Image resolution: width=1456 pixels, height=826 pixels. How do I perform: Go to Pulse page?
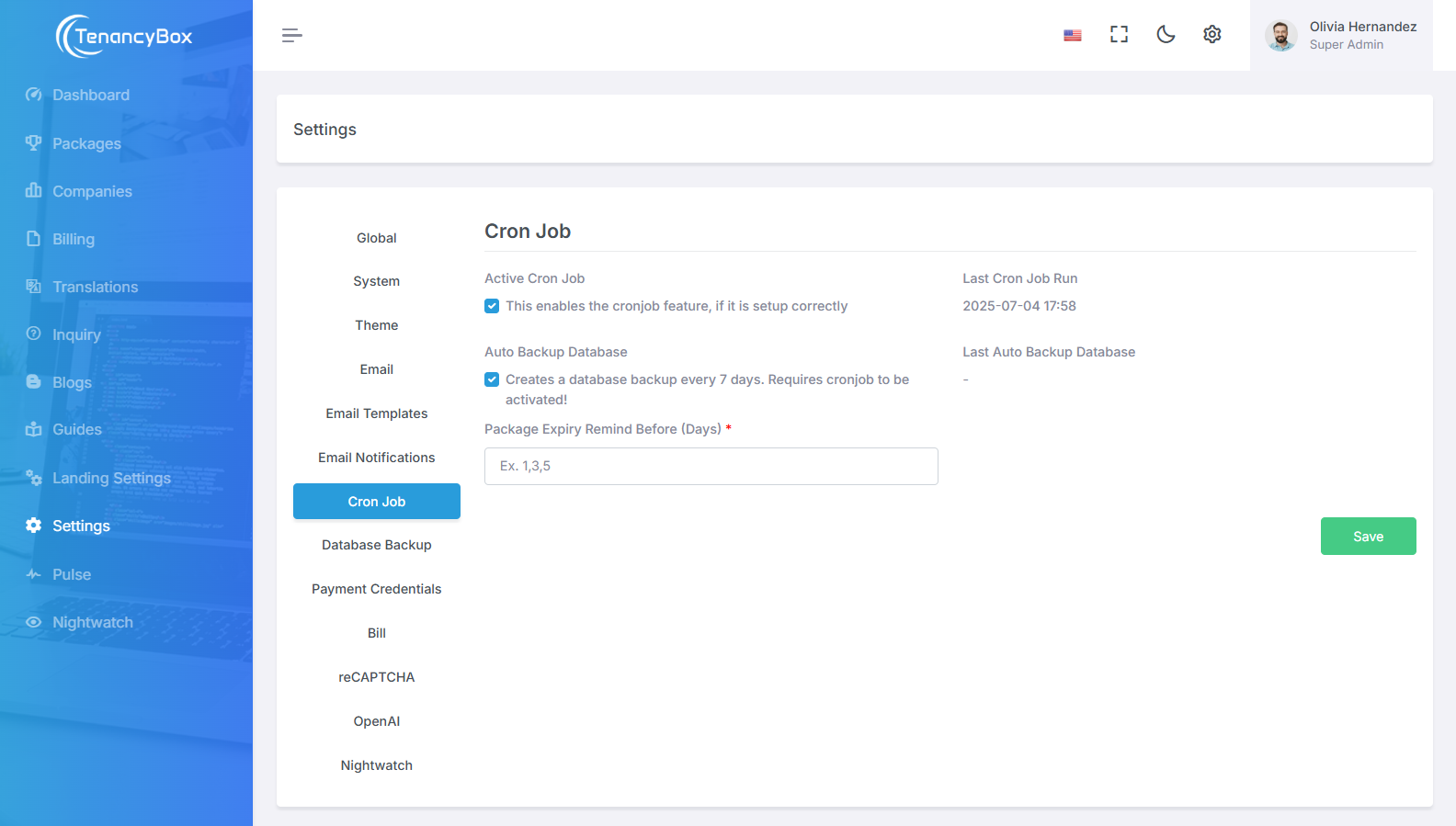(72, 574)
